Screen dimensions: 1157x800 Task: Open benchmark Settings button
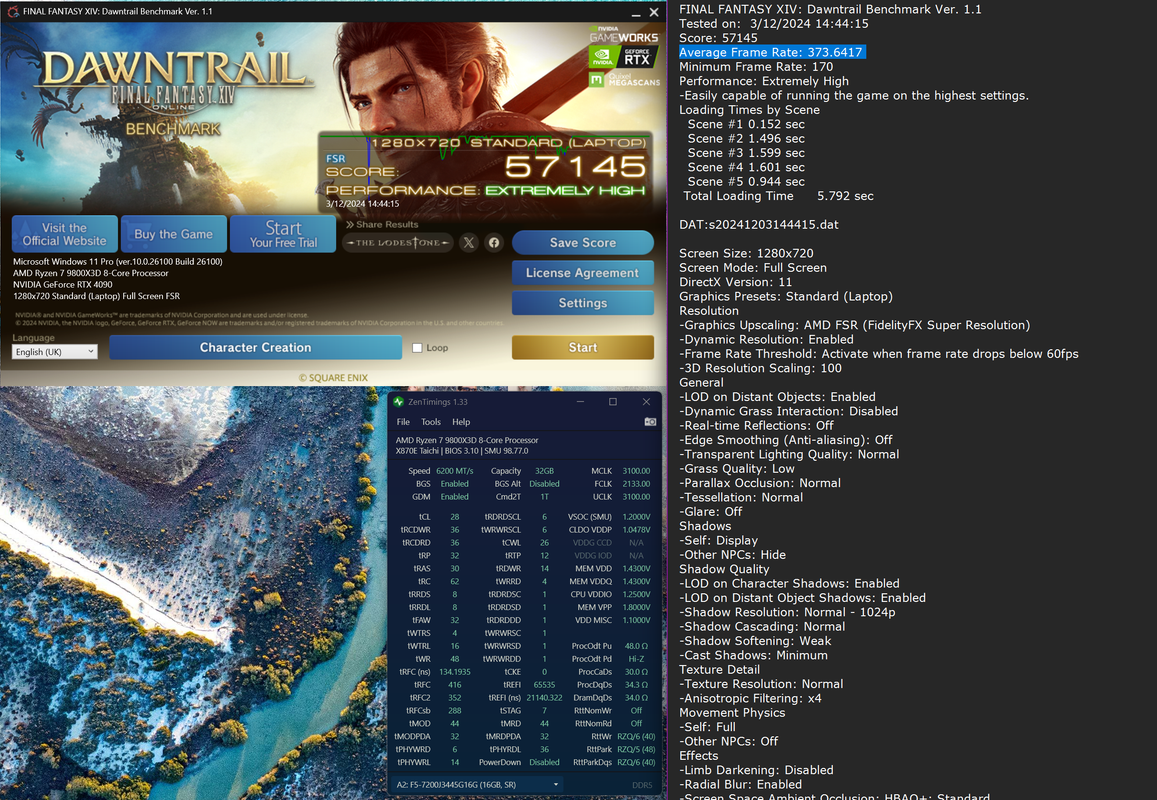click(583, 303)
